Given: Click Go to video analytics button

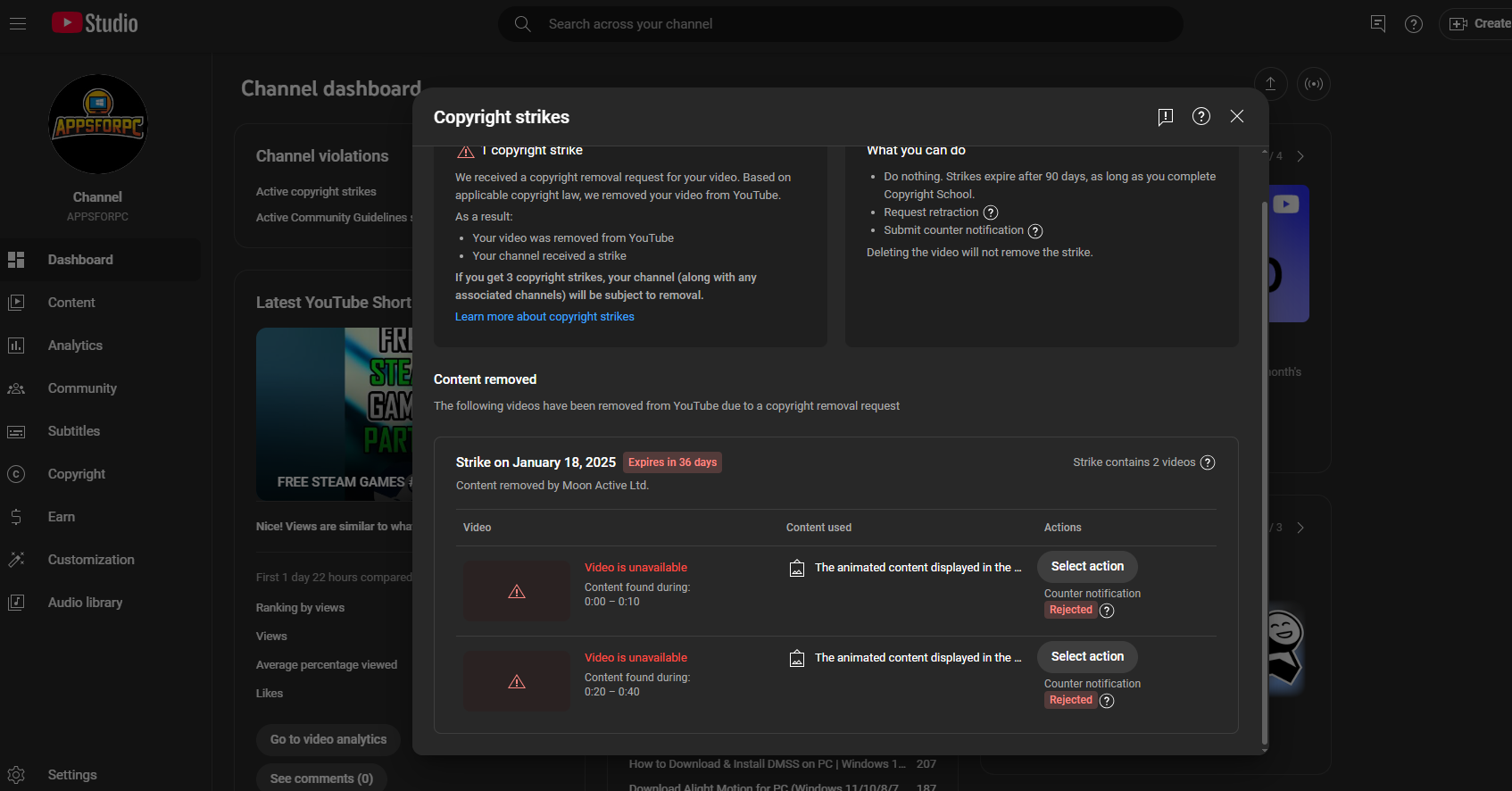Looking at the screenshot, I should pos(328,739).
